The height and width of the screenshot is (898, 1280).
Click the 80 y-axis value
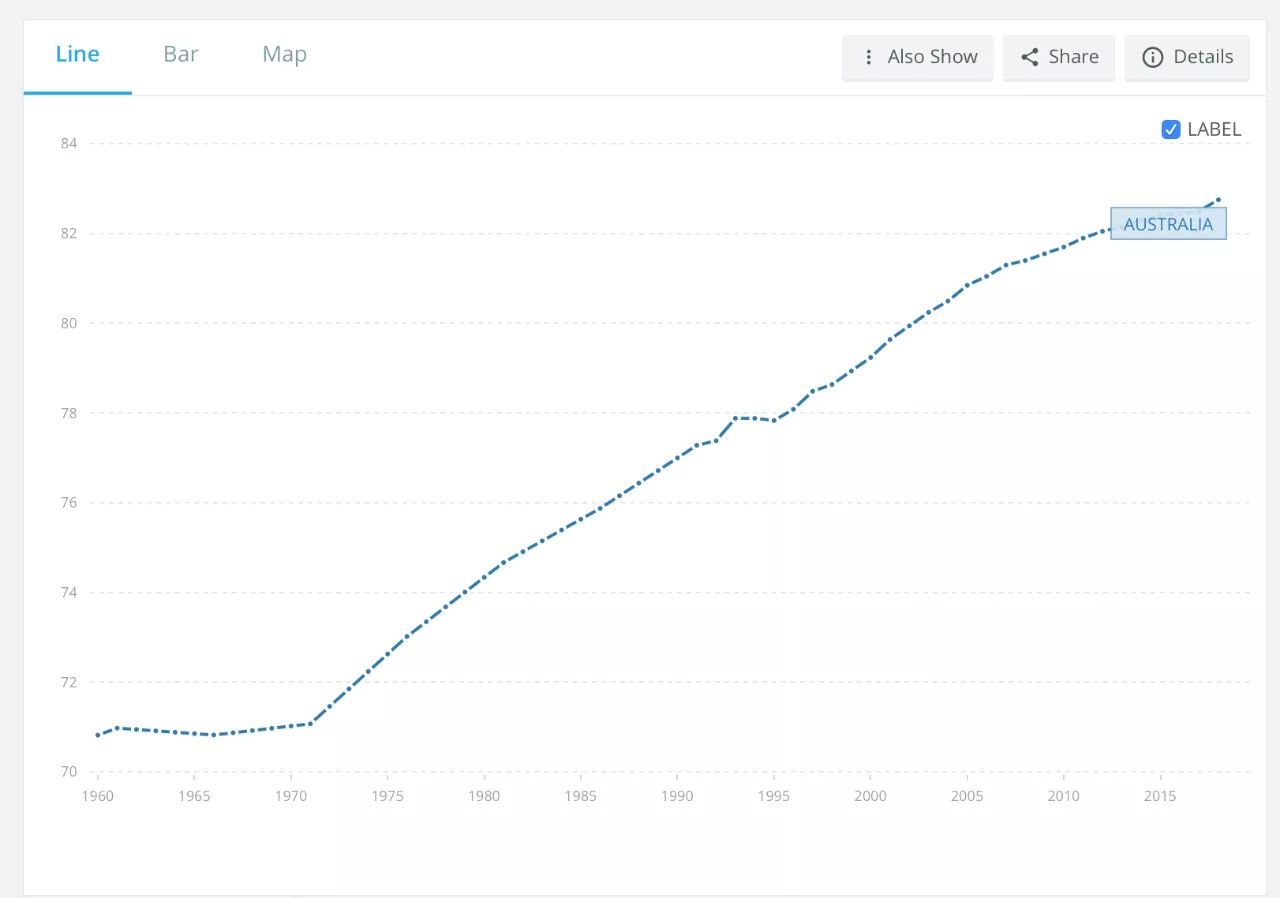point(69,323)
